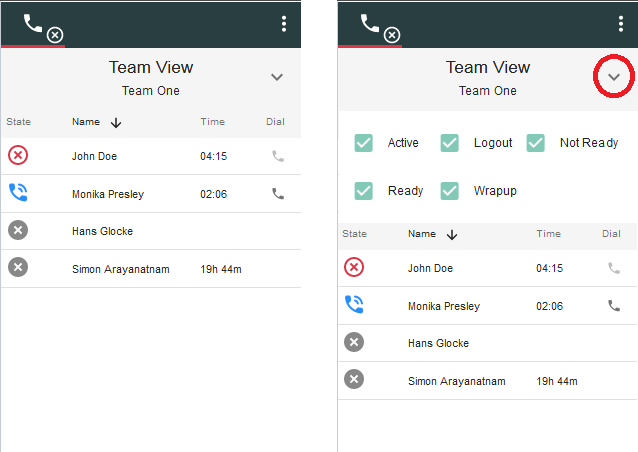Screen dimensions: 638x452
Task: Click 19h 44m time in right panel
Action: [557, 381]
